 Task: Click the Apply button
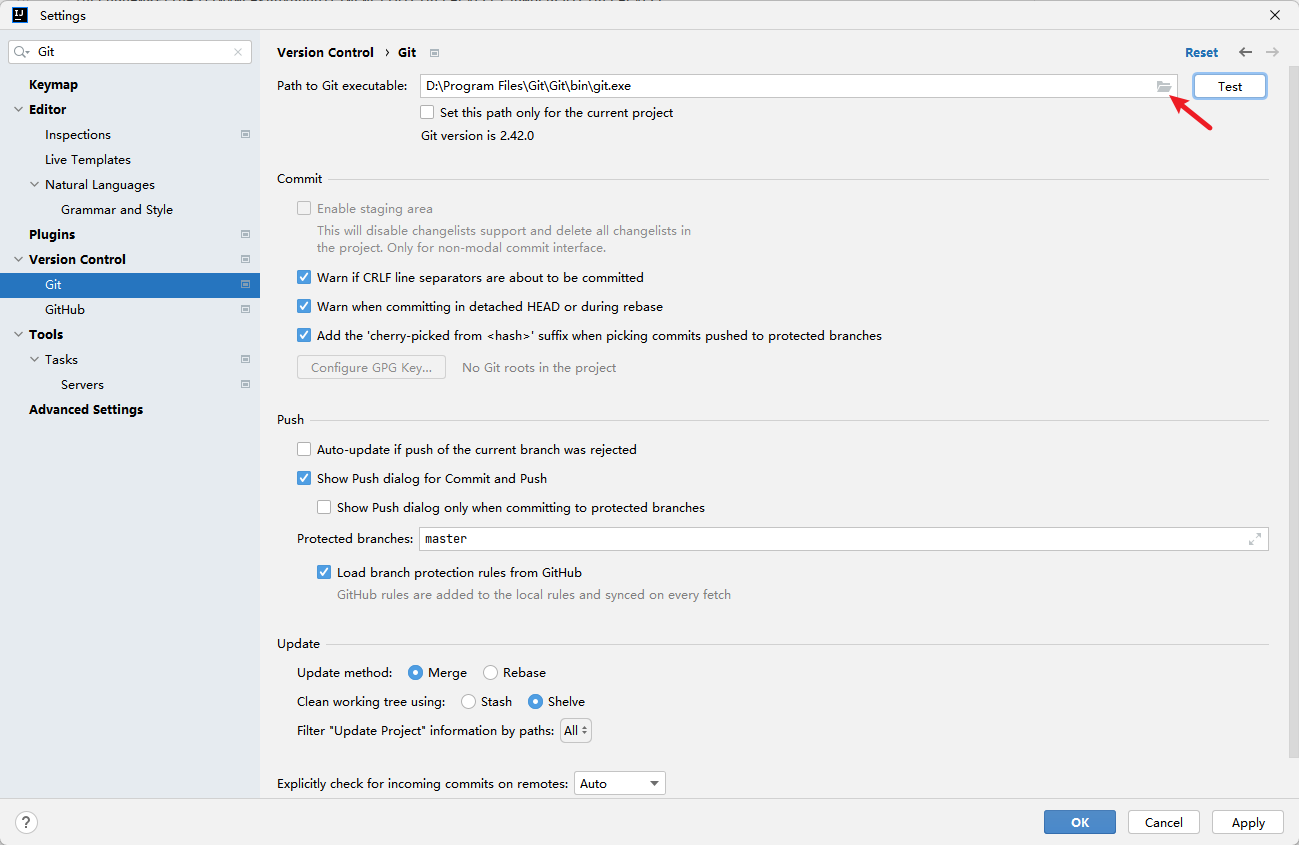click(x=1248, y=822)
